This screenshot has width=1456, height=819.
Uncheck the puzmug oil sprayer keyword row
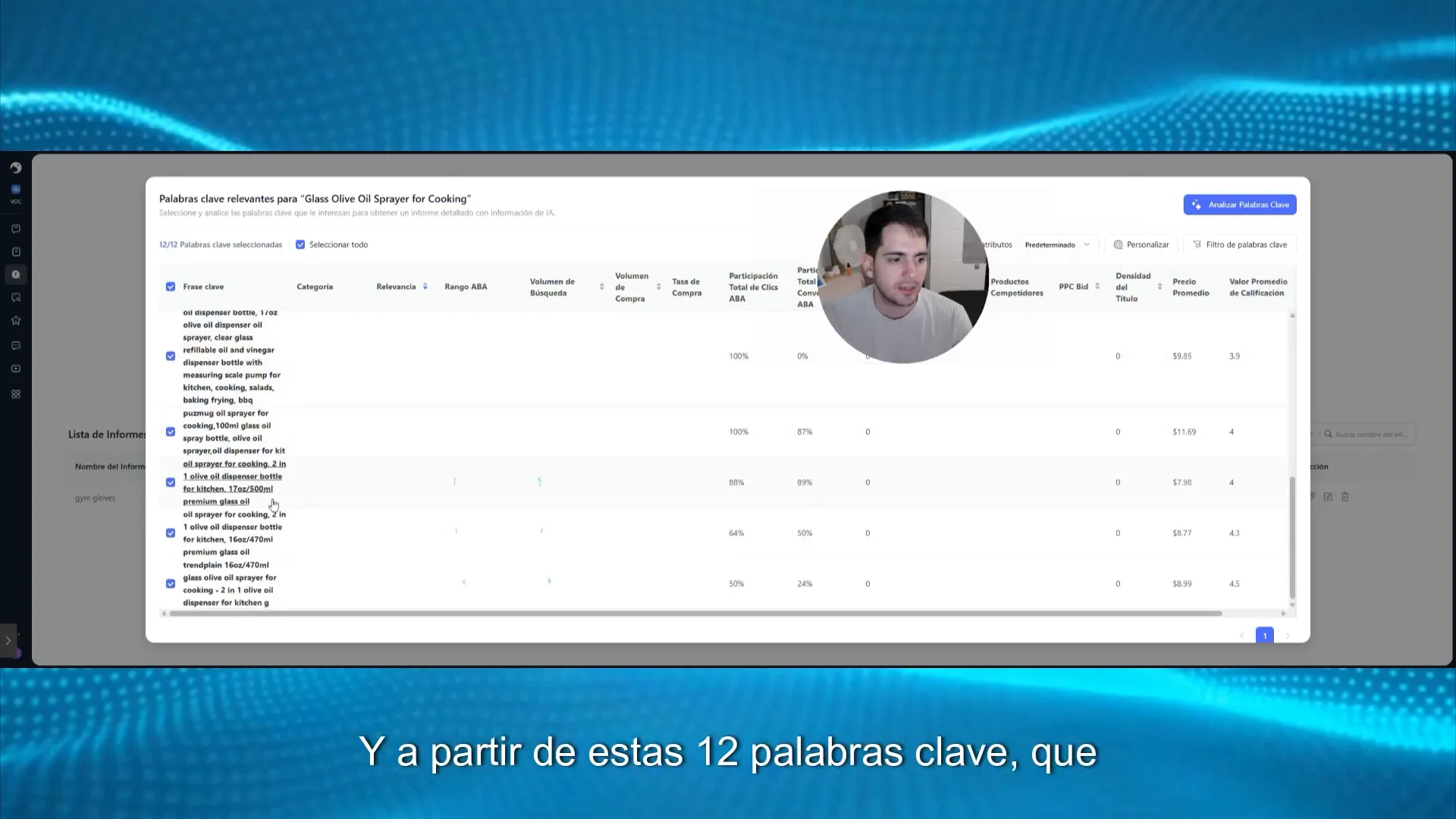(x=171, y=432)
